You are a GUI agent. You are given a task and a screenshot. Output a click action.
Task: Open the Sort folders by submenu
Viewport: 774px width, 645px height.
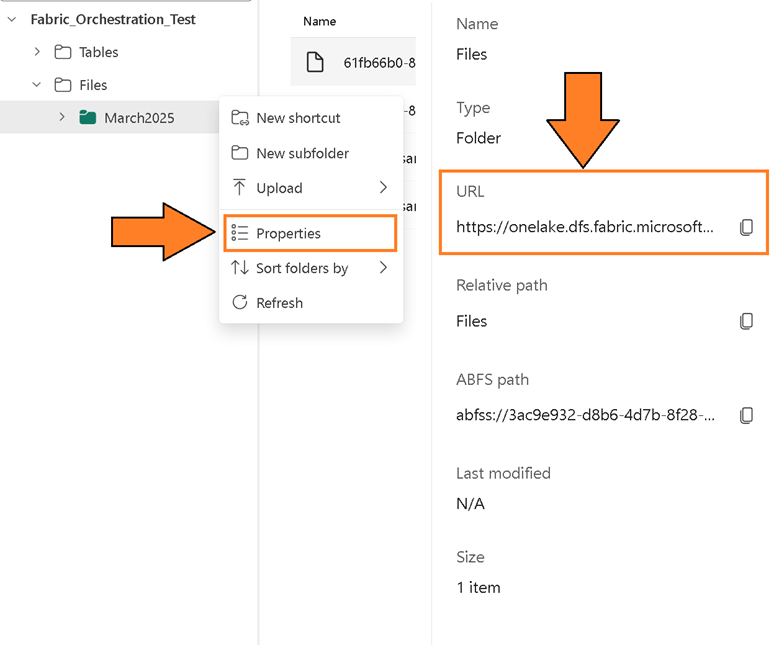383,268
